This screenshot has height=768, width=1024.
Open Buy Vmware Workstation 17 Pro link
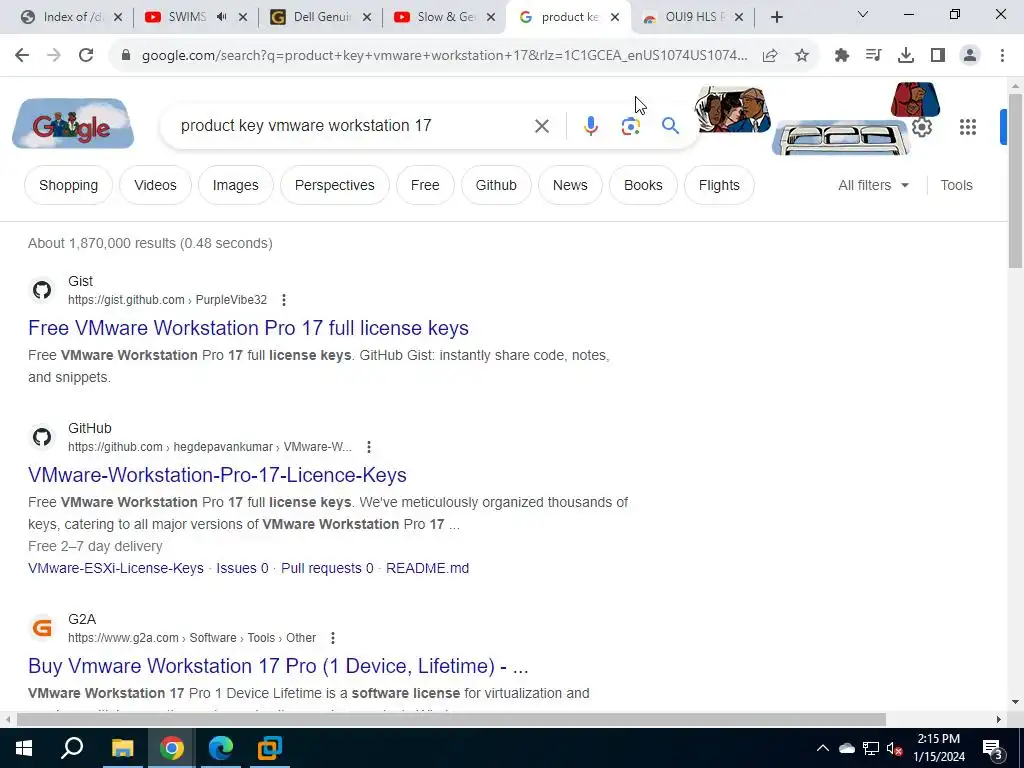(278, 665)
